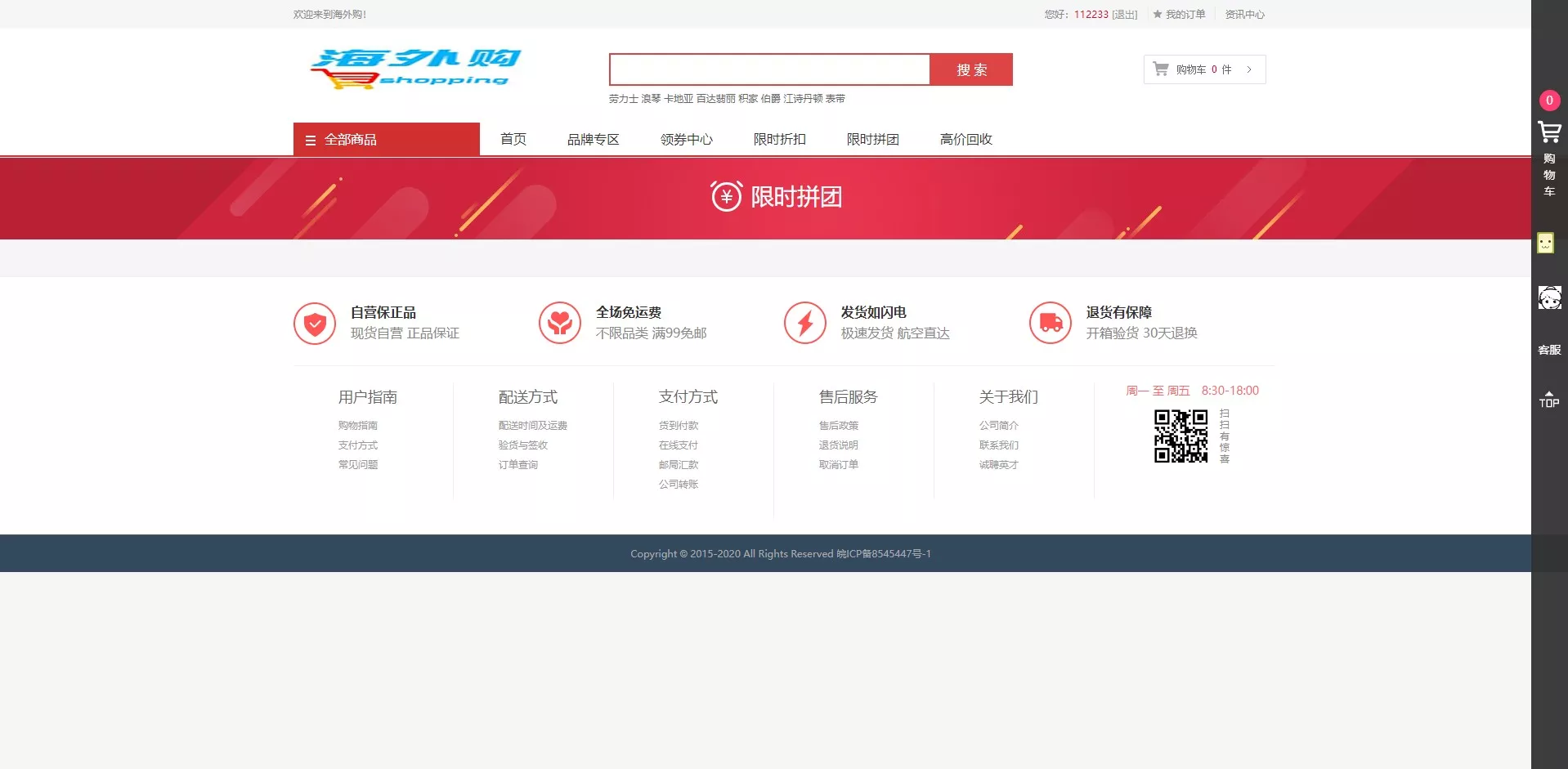Click the TOP back-to-top icon

click(x=1548, y=400)
